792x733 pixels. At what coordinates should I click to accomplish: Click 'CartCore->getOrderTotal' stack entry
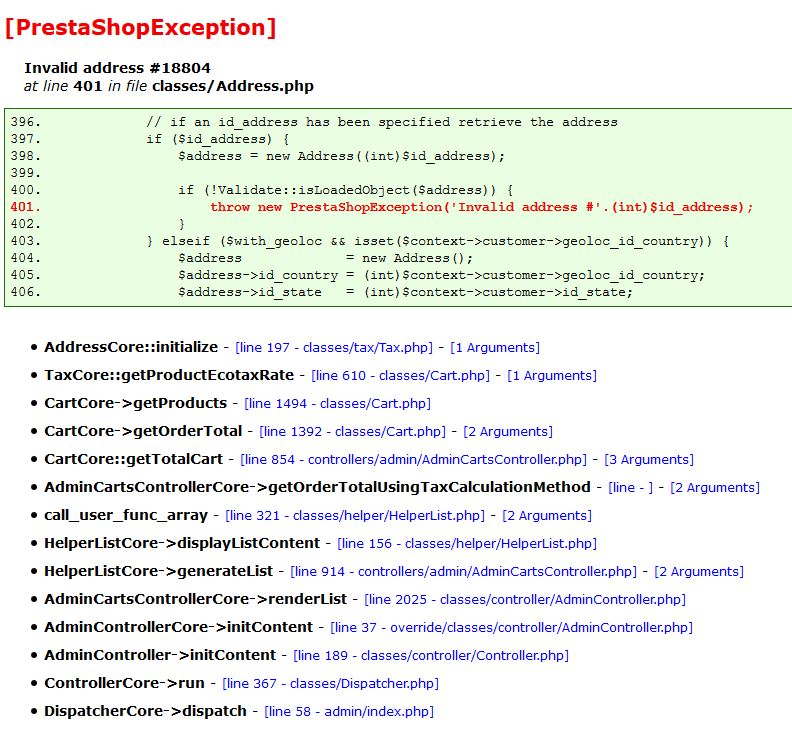tap(143, 431)
